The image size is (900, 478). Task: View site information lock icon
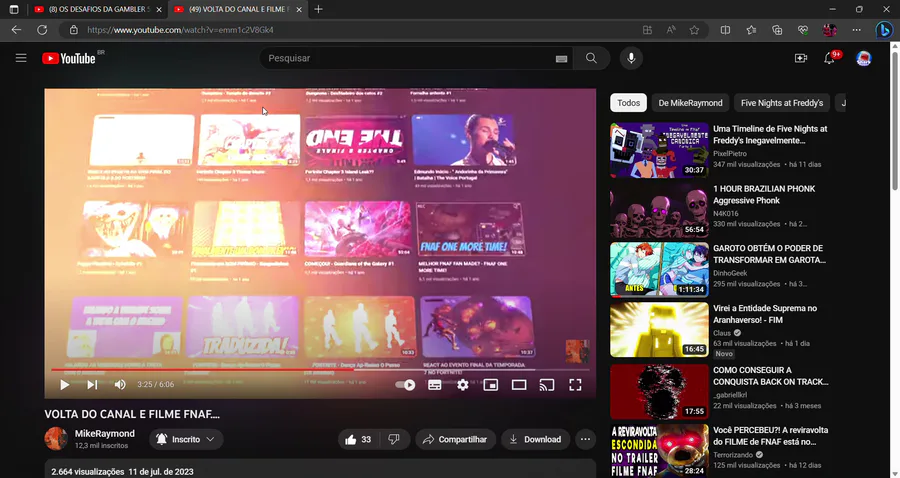click(x=73, y=30)
